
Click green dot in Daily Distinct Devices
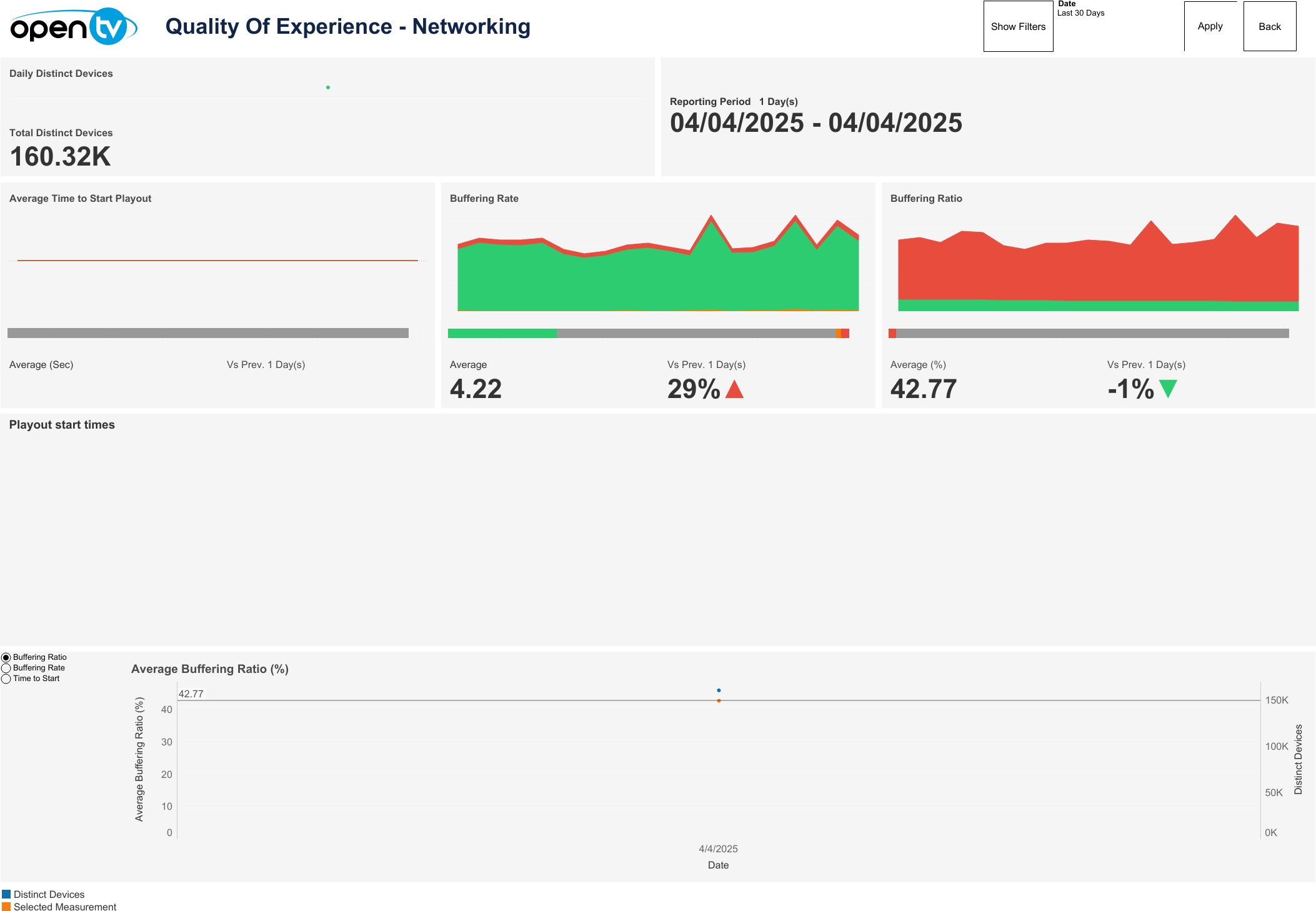click(328, 87)
